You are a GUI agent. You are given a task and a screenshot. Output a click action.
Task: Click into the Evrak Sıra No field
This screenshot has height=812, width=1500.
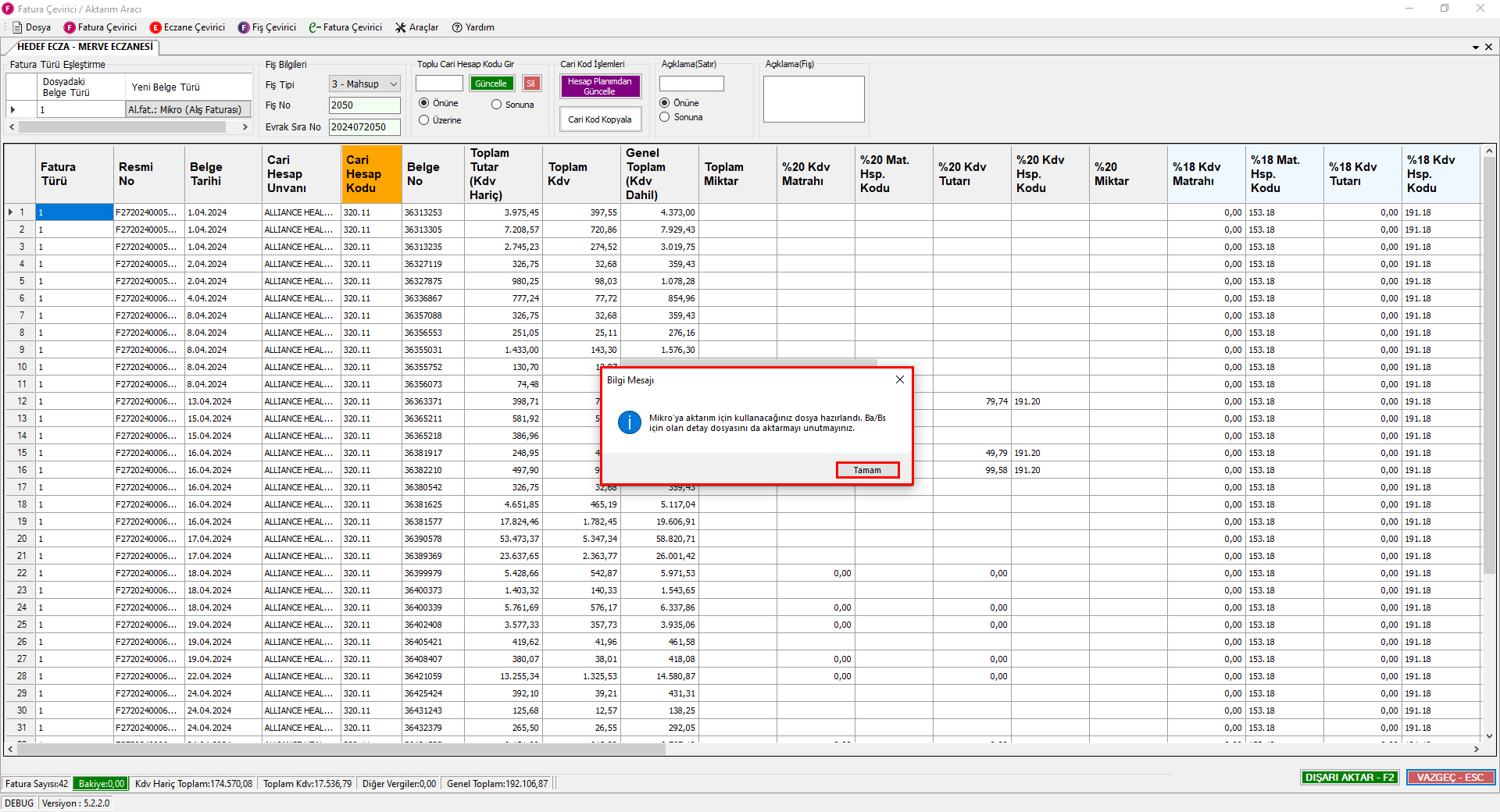click(x=364, y=126)
